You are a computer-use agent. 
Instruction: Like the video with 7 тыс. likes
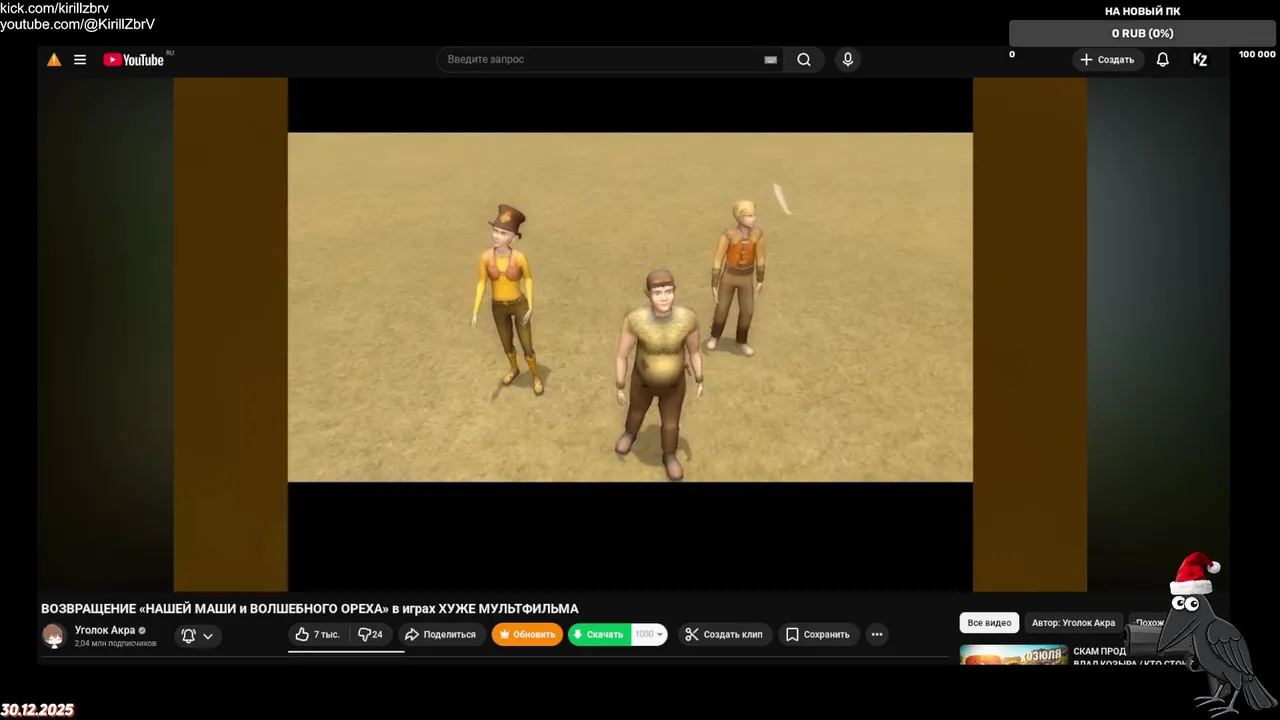point(318,635)
